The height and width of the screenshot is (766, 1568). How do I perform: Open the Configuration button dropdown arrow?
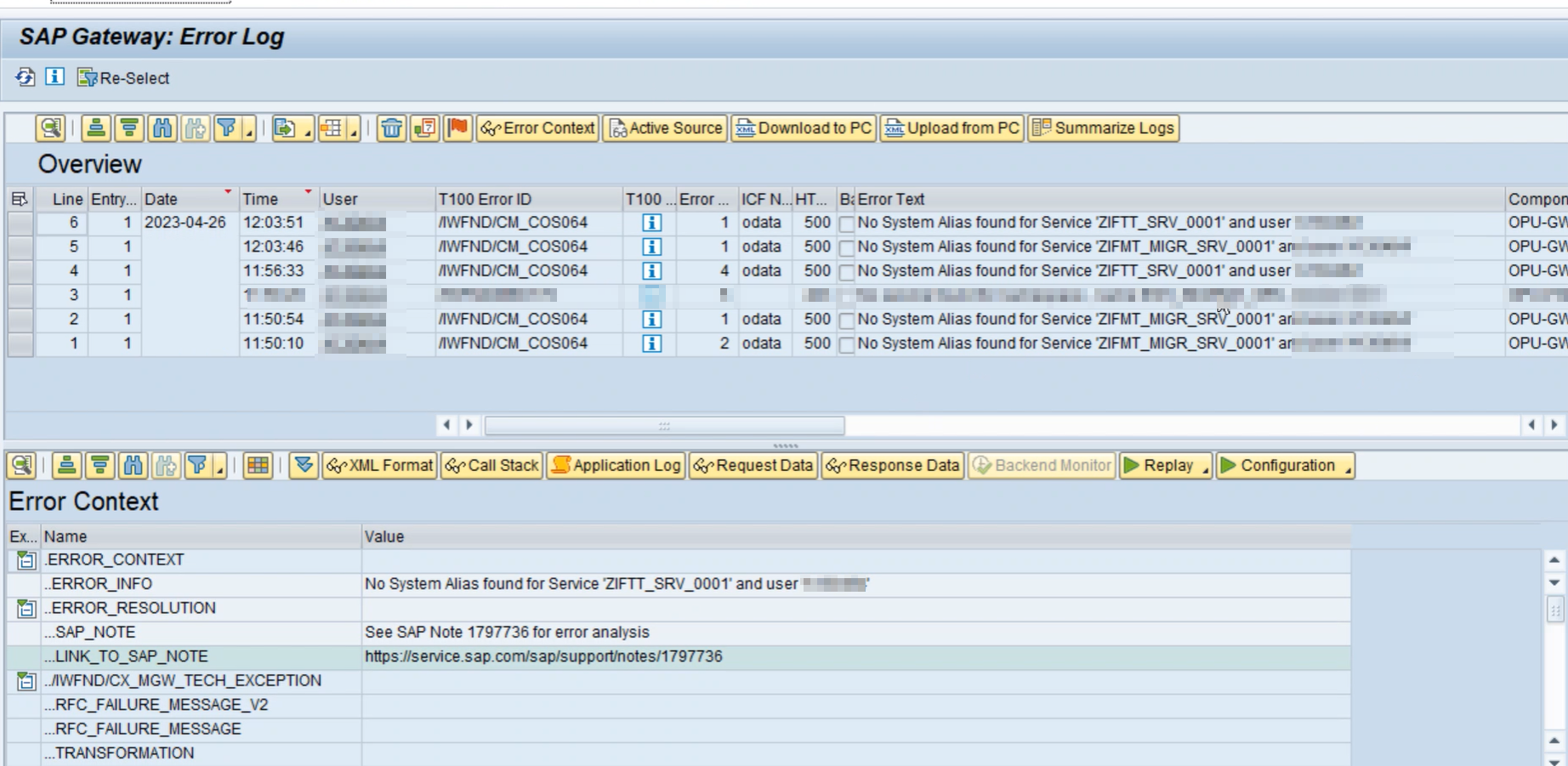[1348, 467]
